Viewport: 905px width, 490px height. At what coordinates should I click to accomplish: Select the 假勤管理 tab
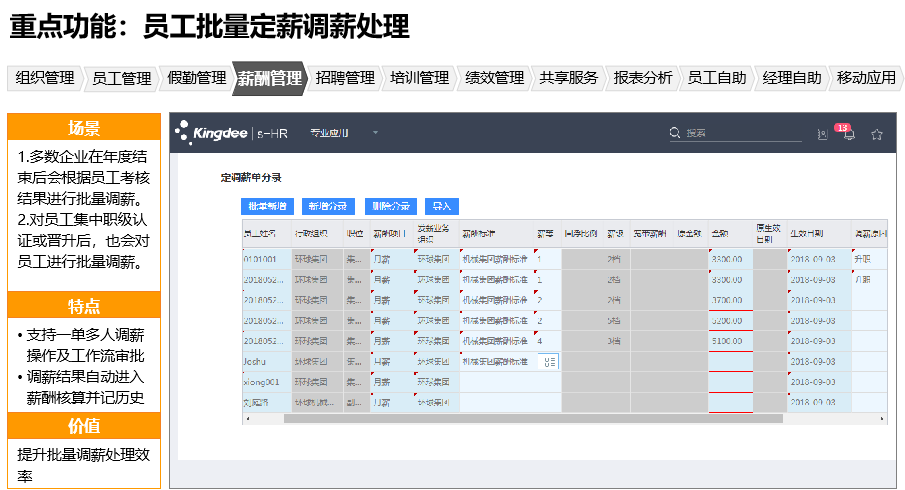(196, 78)
